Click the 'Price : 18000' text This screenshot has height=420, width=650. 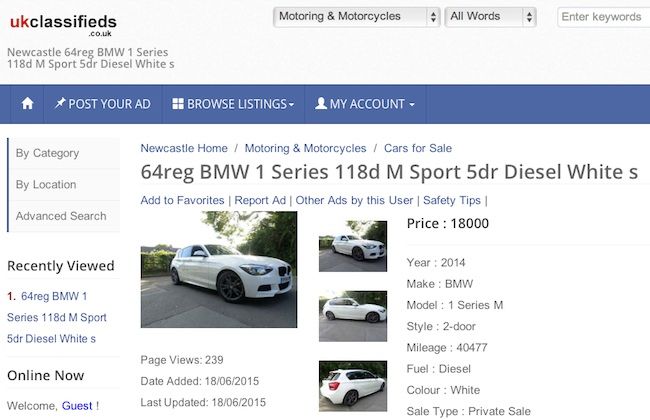(x=448, y=223)
